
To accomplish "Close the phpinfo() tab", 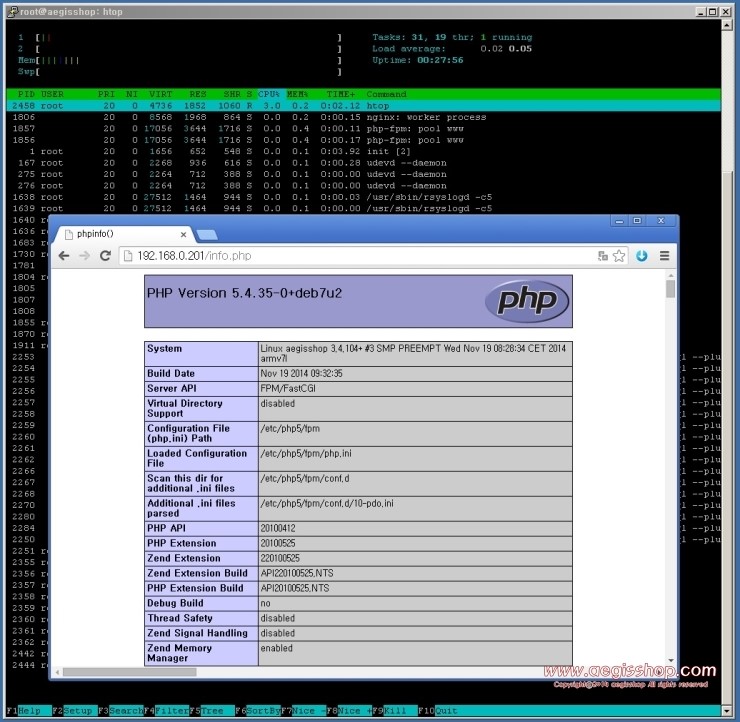I will click(x=183, y=235).
